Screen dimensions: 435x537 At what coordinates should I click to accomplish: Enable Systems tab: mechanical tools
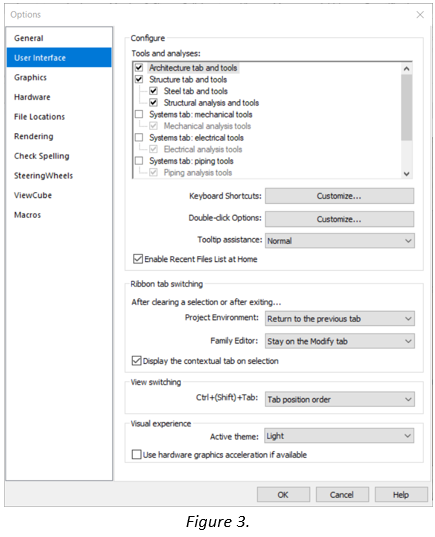tap(139, 114)
